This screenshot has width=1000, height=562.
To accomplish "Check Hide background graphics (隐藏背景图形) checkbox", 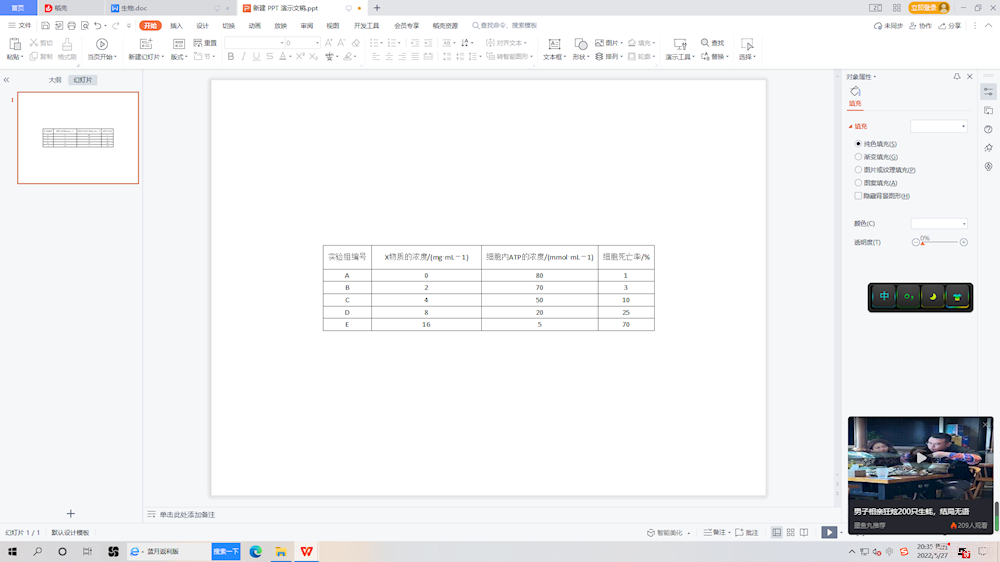I will pos(858,196).
